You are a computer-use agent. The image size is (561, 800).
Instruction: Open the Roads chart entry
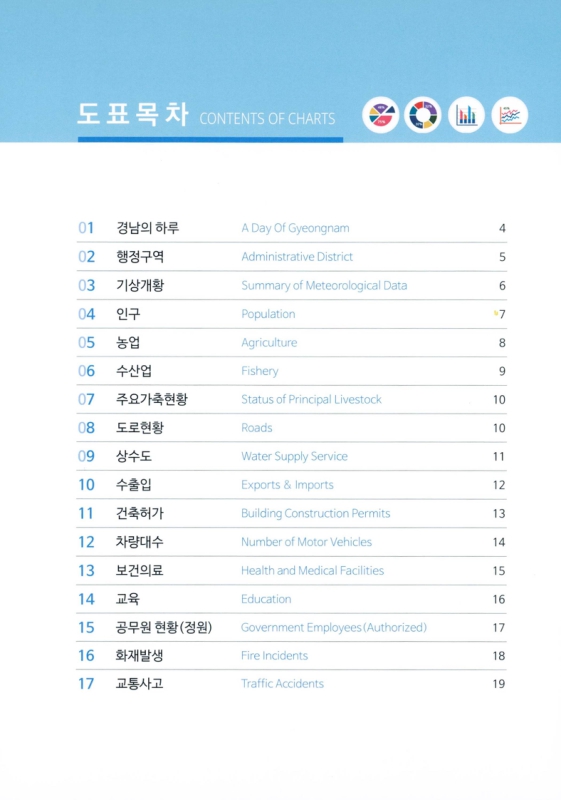(x=292, y=428)
